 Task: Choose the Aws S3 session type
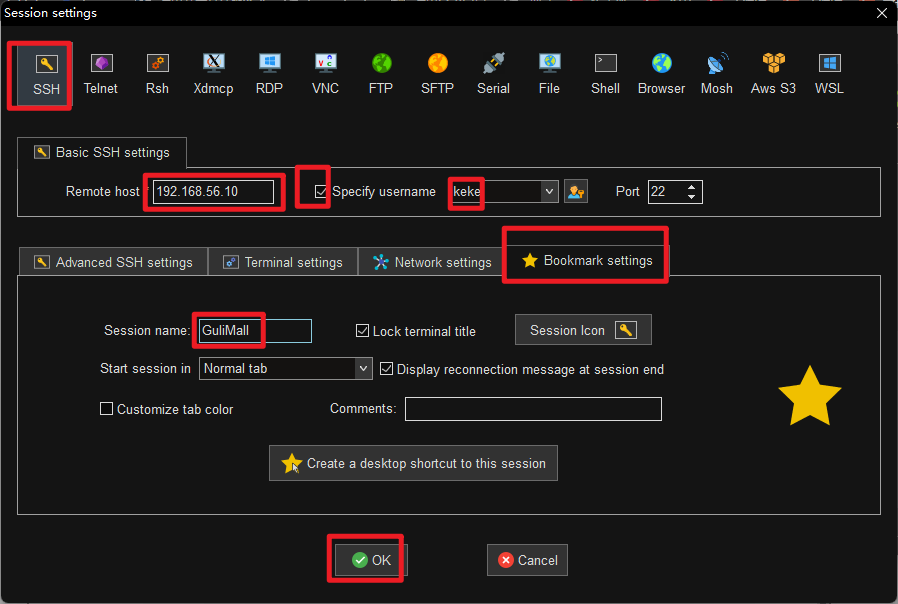pos(773,75)
